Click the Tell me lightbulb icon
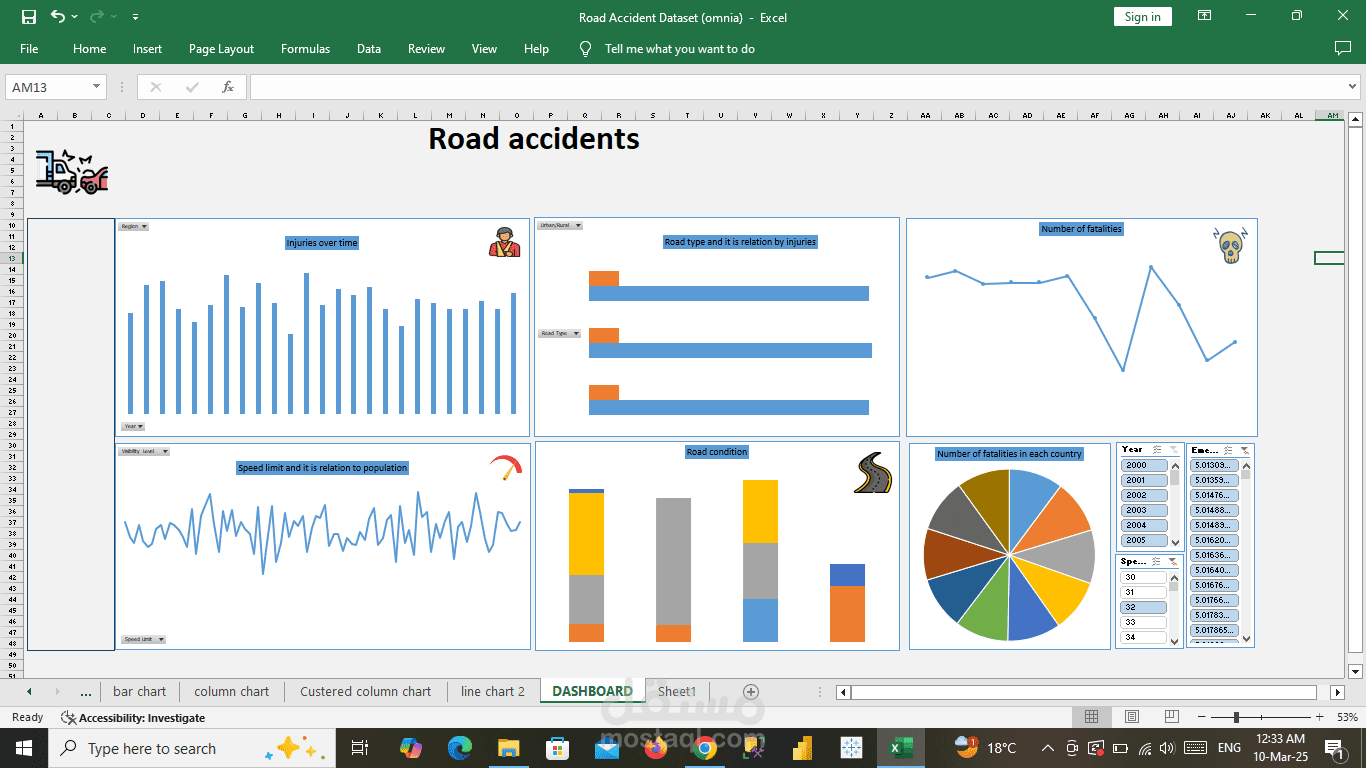 click(x=586, y=48)
